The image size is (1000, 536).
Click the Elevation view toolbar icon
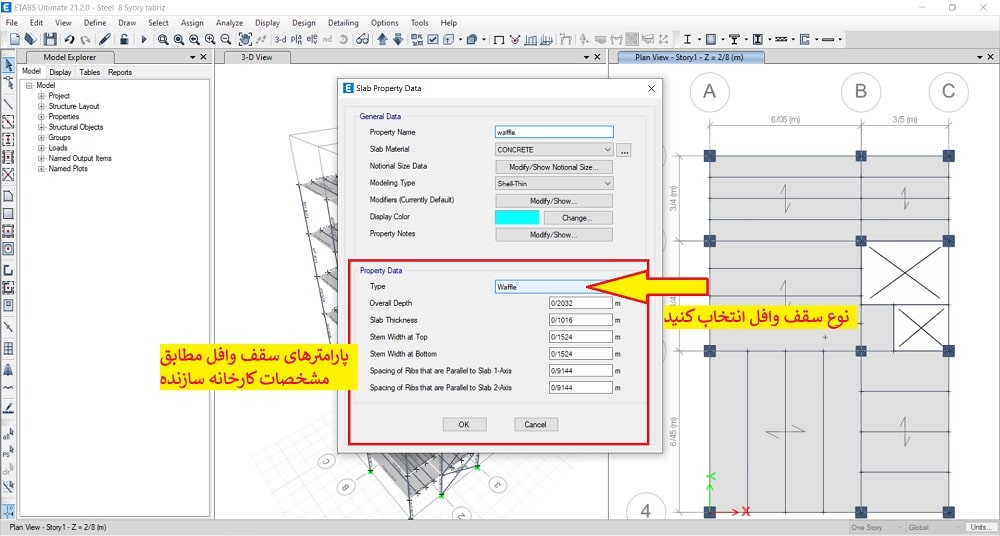point(312,39)
